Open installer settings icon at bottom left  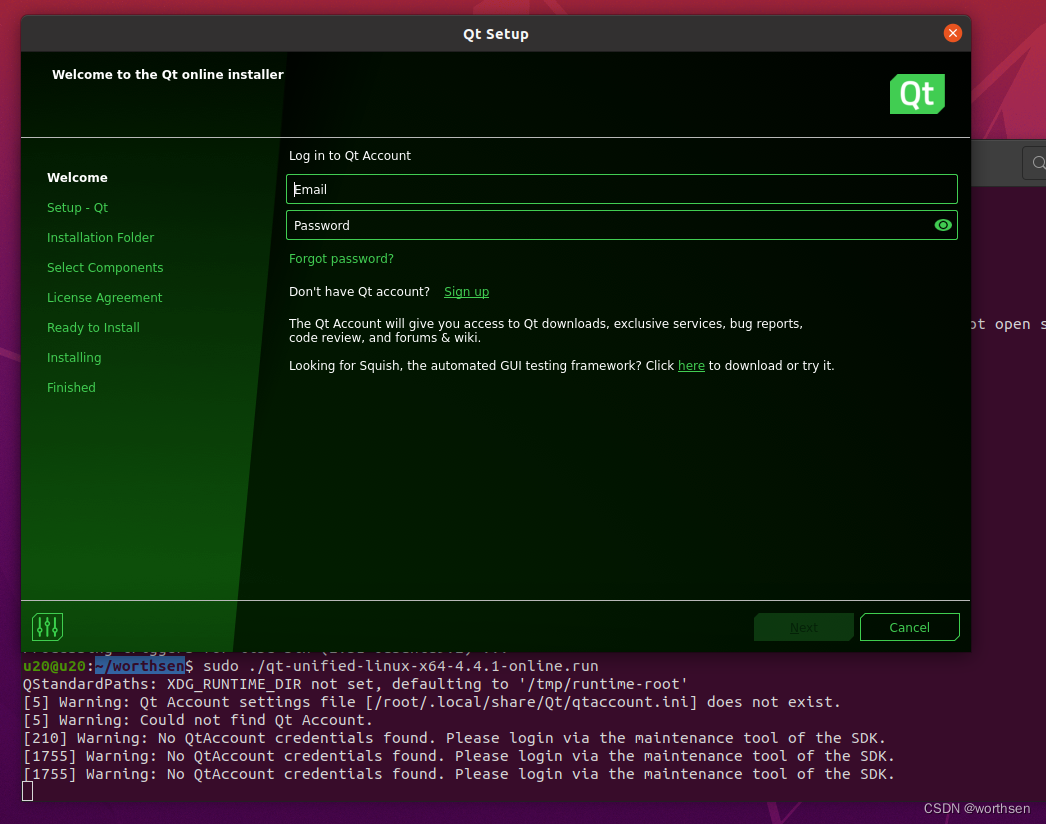pos(47,627)
